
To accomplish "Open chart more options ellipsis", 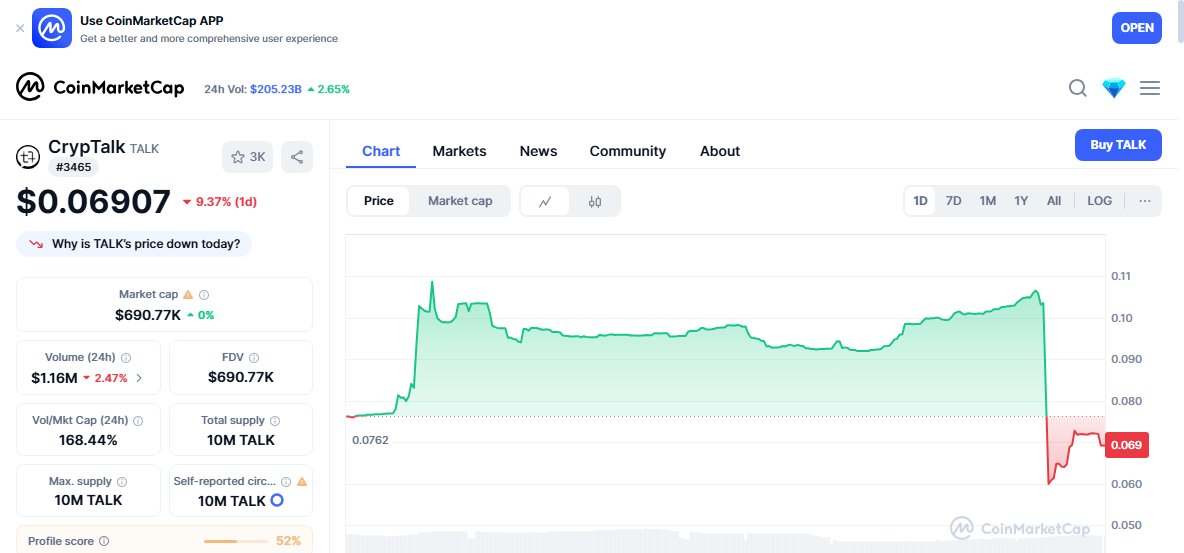I will coord(1145,201).
